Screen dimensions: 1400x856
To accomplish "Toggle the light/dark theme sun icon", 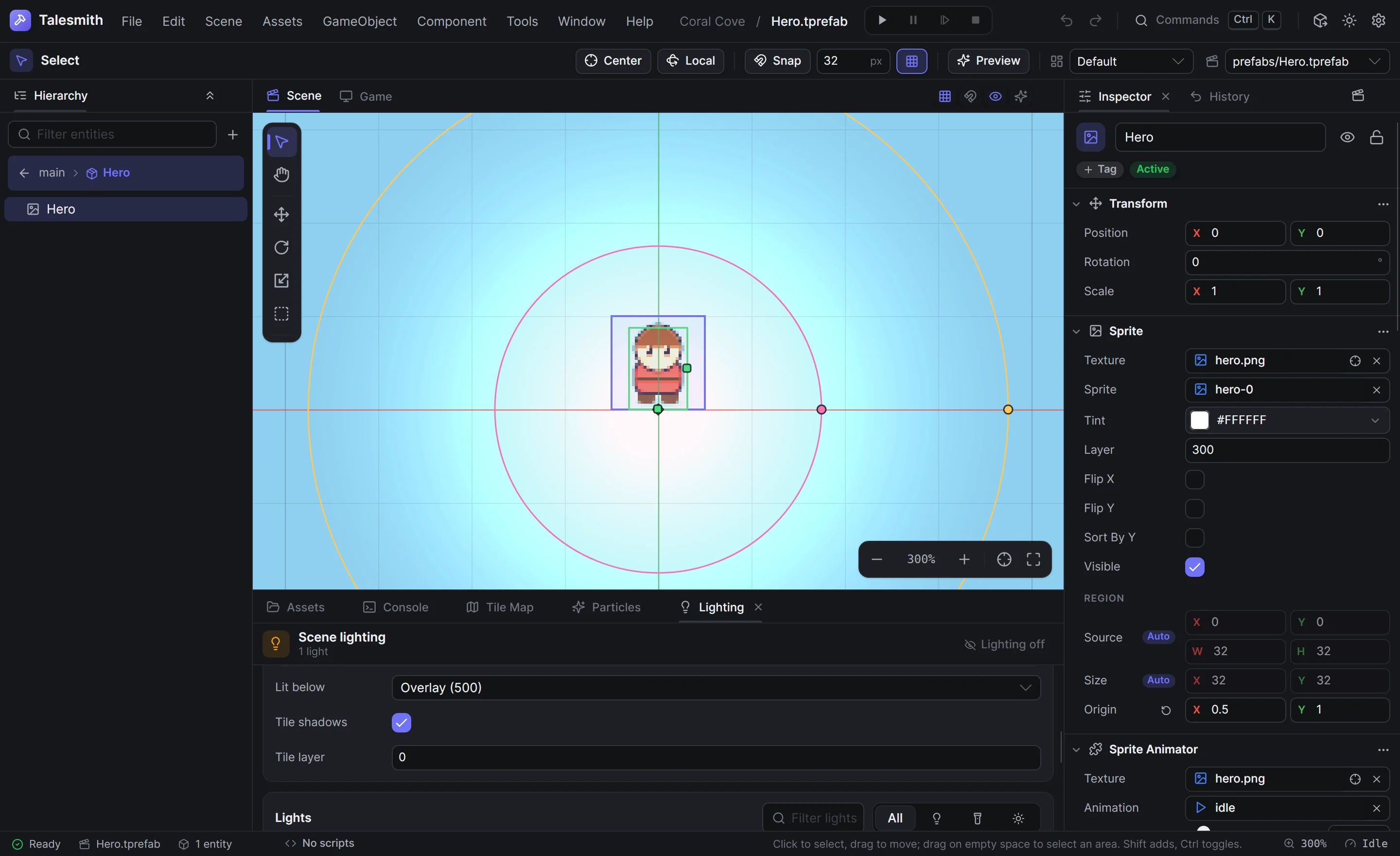I will tap(1349, 21).
